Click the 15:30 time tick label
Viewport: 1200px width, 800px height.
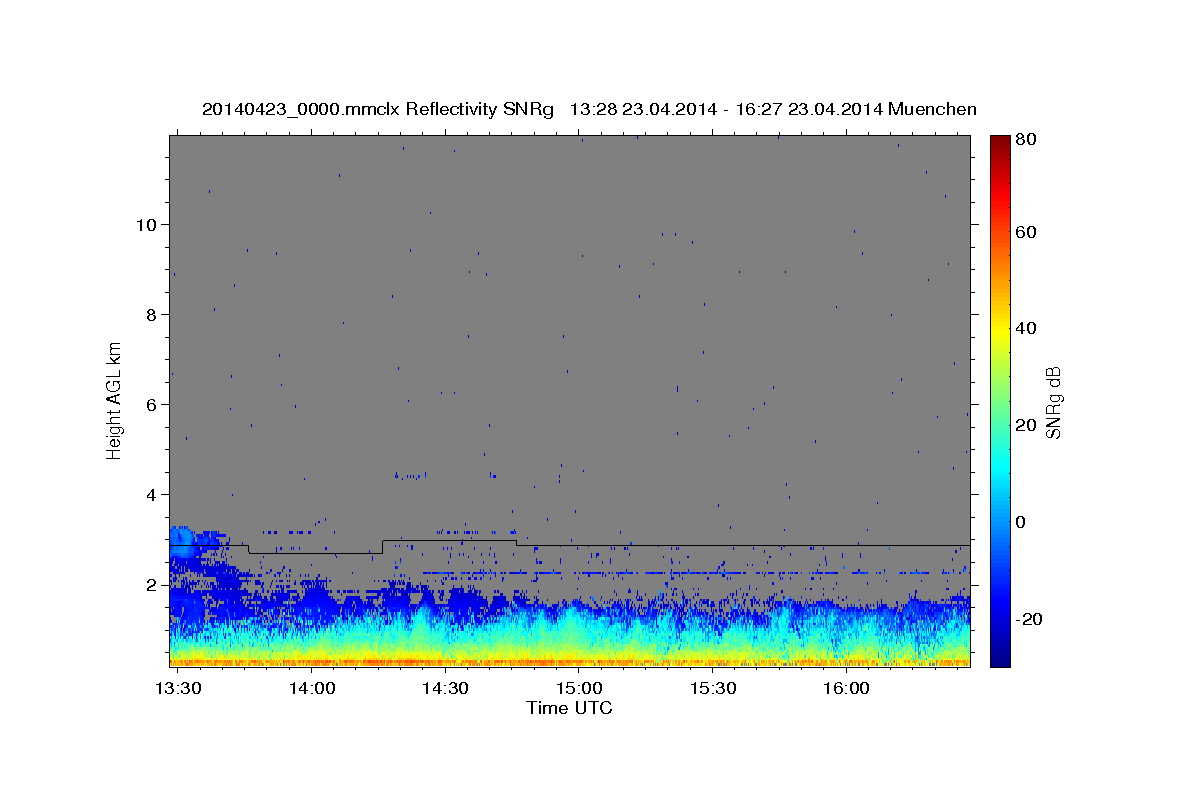pos(712,689)
